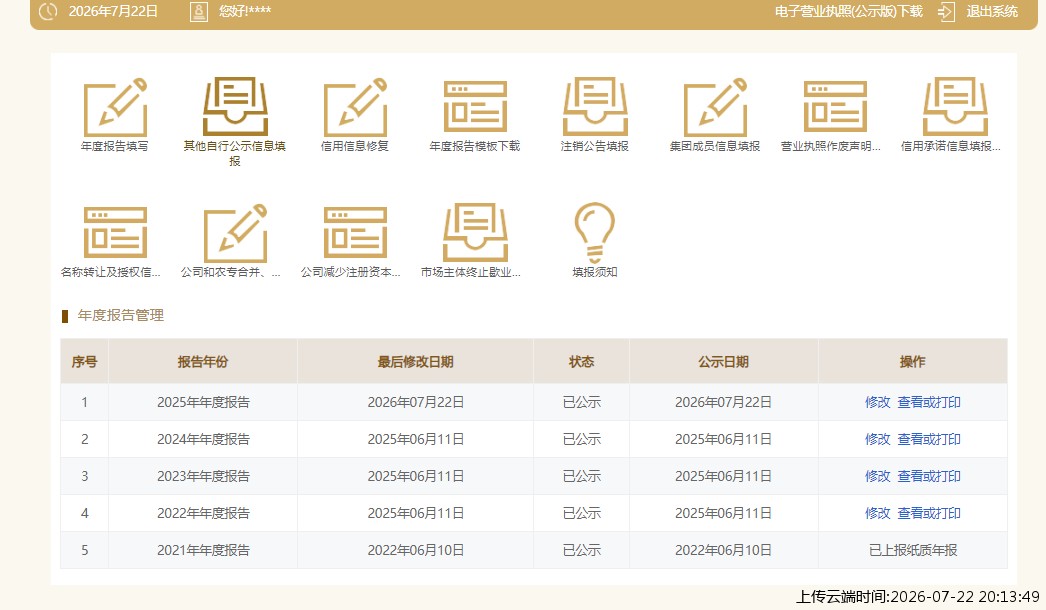1046x610 pixels.
Task: Open the 营业执照作废声明 icon
Action: [835, 107]
